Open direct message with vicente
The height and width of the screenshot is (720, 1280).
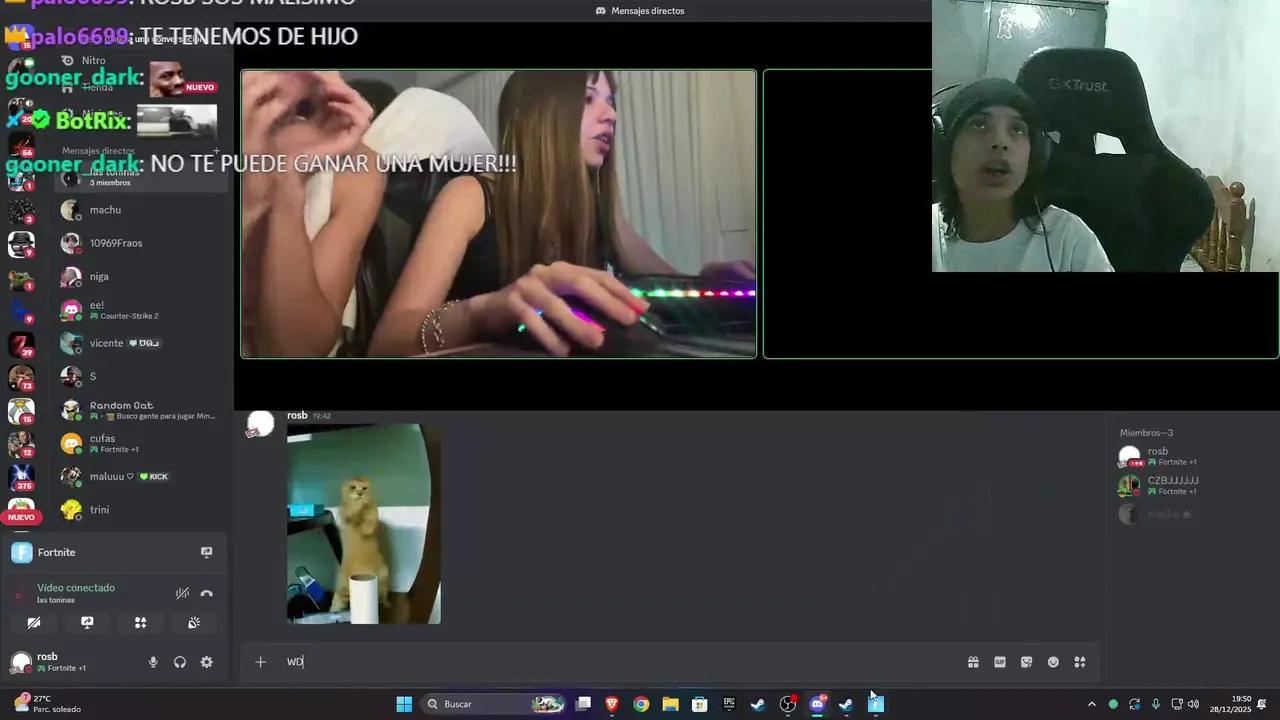[x=141, y=343]
